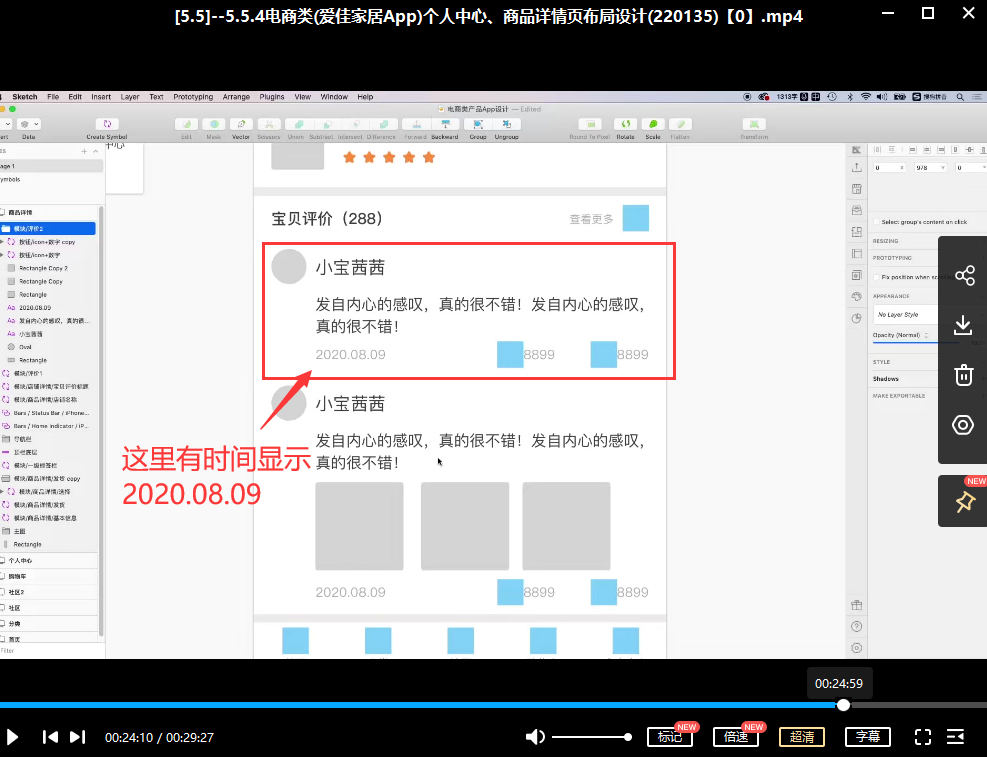This screenshot has width=987, height=757.
Task: Click the 字幕 subtitle button
Action: (x=868, y=736)
